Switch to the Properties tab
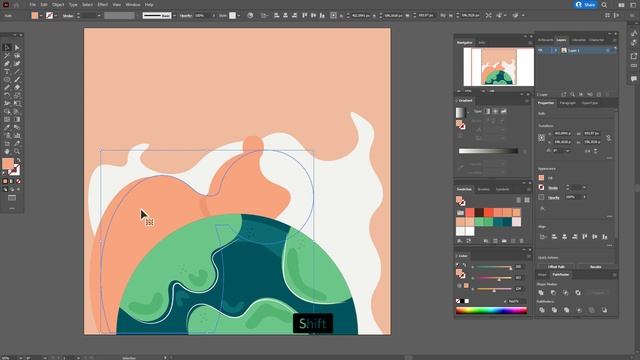Screen dimensions: 640x360 [x=546, y=103]
